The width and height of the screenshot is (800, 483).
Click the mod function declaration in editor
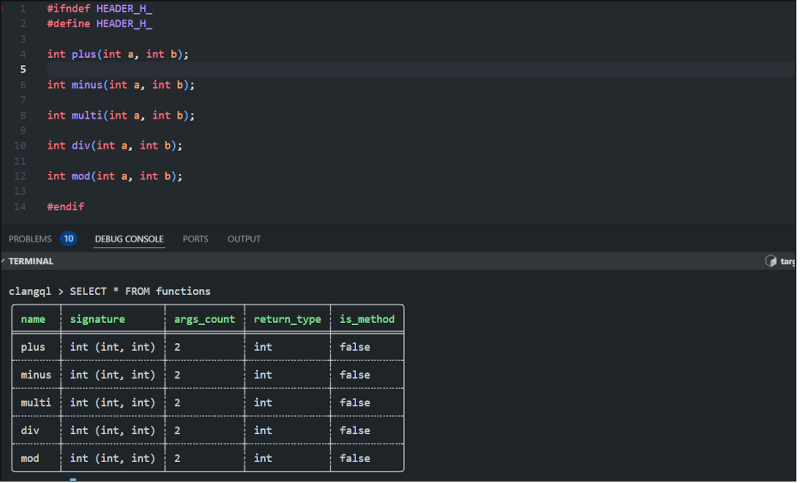click(x=114, y=176)
